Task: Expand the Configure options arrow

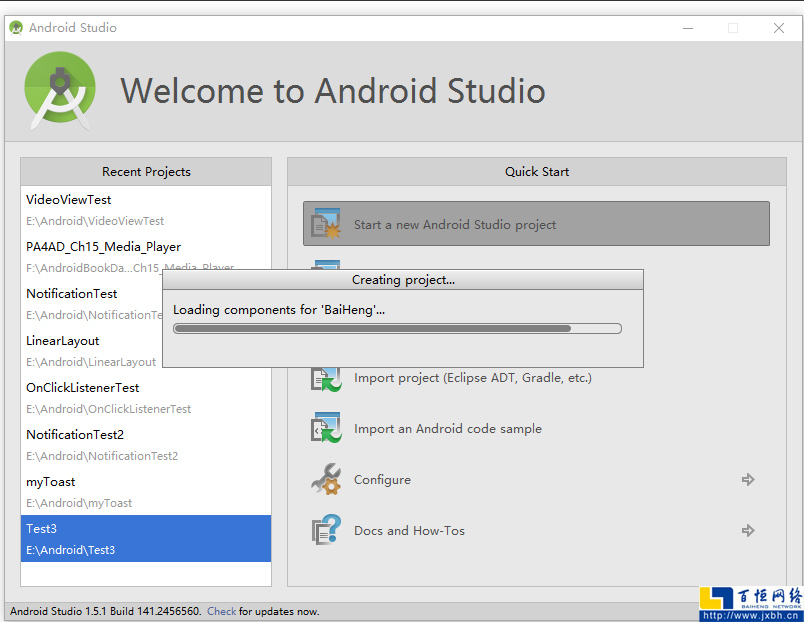Action: 748,479
